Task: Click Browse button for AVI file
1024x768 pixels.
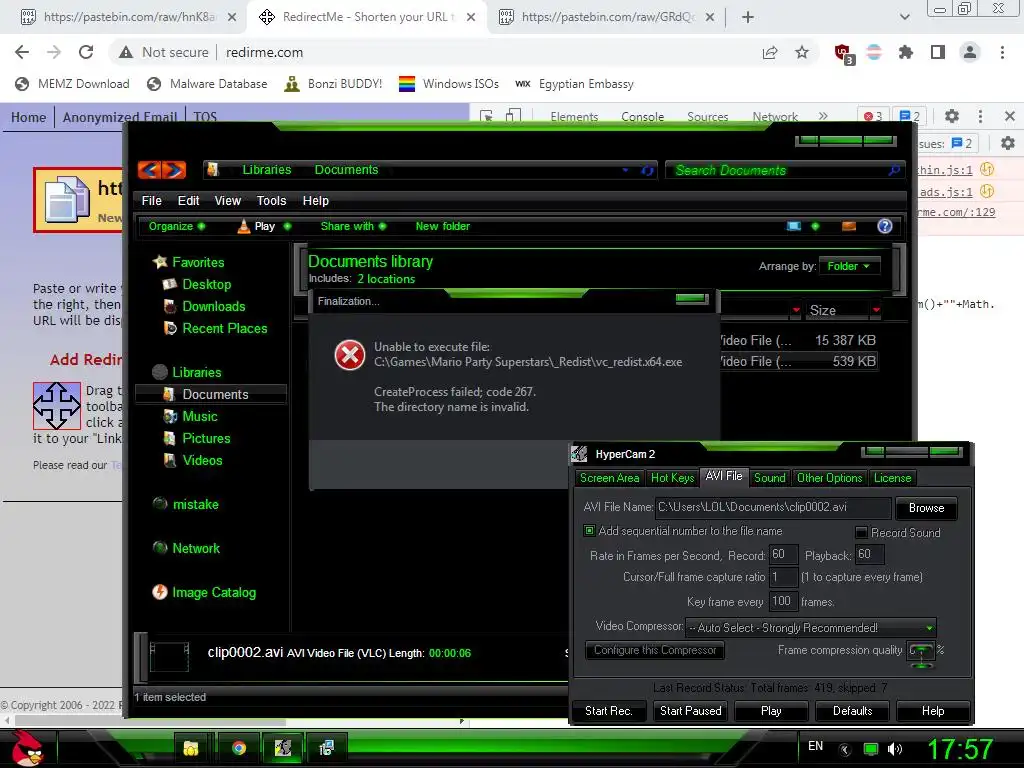Action: coord(926,507)
